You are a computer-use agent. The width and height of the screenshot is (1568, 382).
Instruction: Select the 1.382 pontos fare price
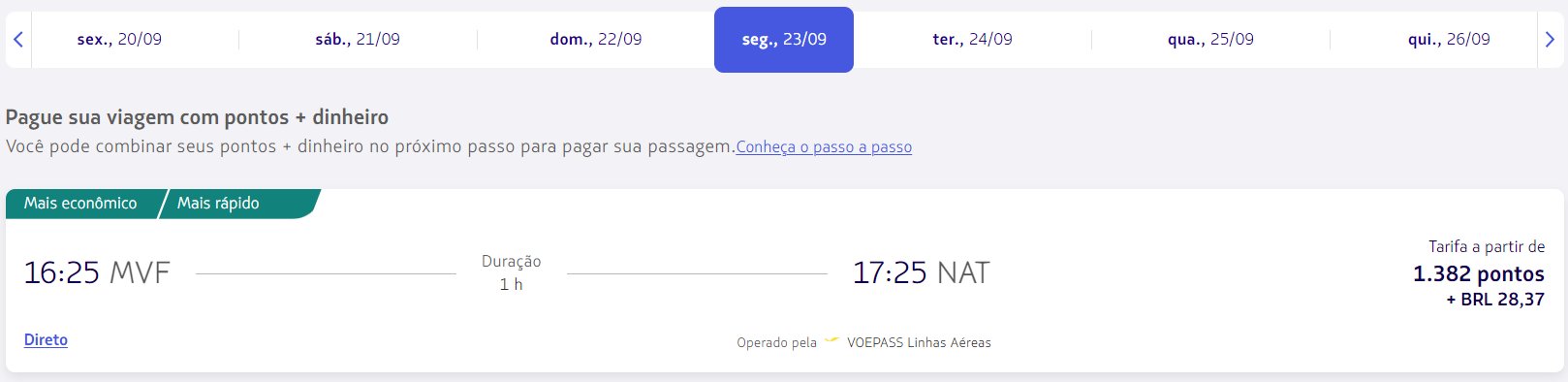pyautogui.click(x=1478, y=273)
